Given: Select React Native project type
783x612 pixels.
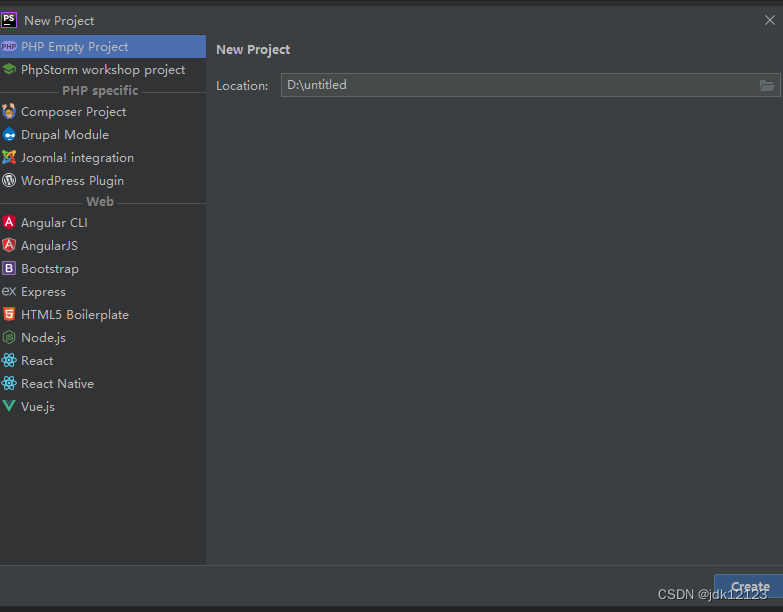Looking at the screenshot, I should pos(103,383).
